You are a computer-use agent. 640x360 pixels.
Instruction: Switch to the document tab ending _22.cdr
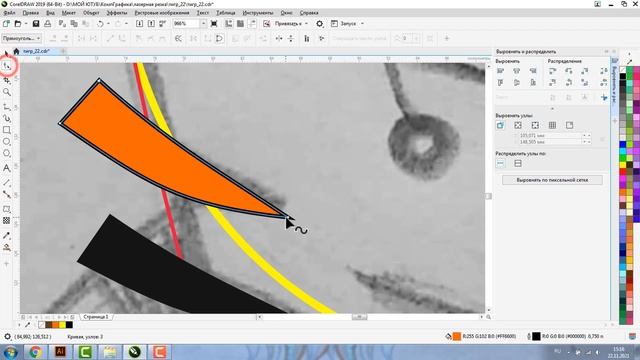36,51
